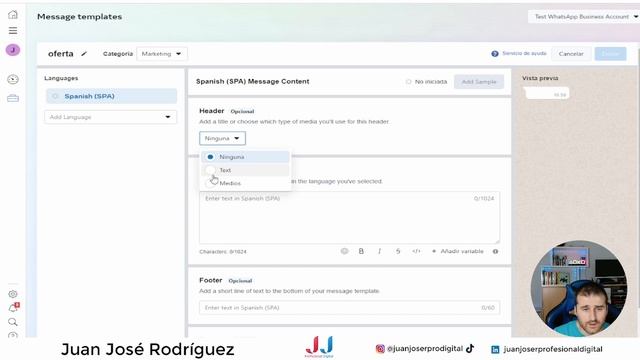Toggle bold formatting
Image resolution: width=640 pixels, height=360 pixels.
pos(361,251)
